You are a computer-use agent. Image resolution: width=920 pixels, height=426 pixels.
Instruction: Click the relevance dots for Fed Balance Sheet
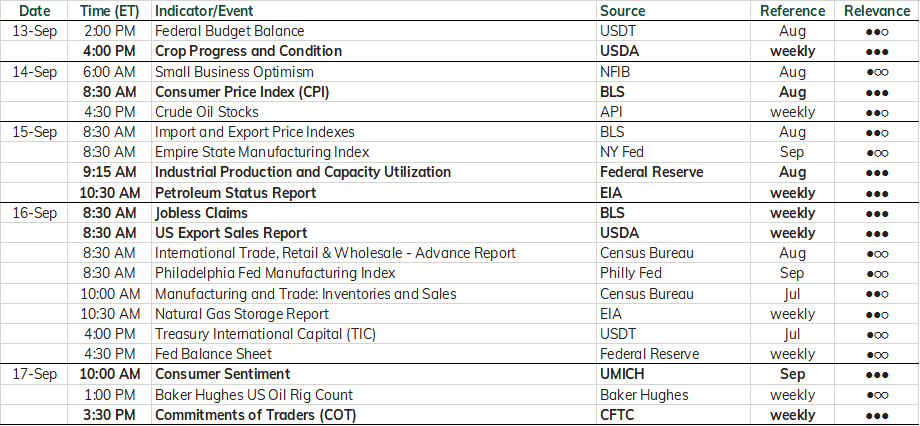(877, 355)
